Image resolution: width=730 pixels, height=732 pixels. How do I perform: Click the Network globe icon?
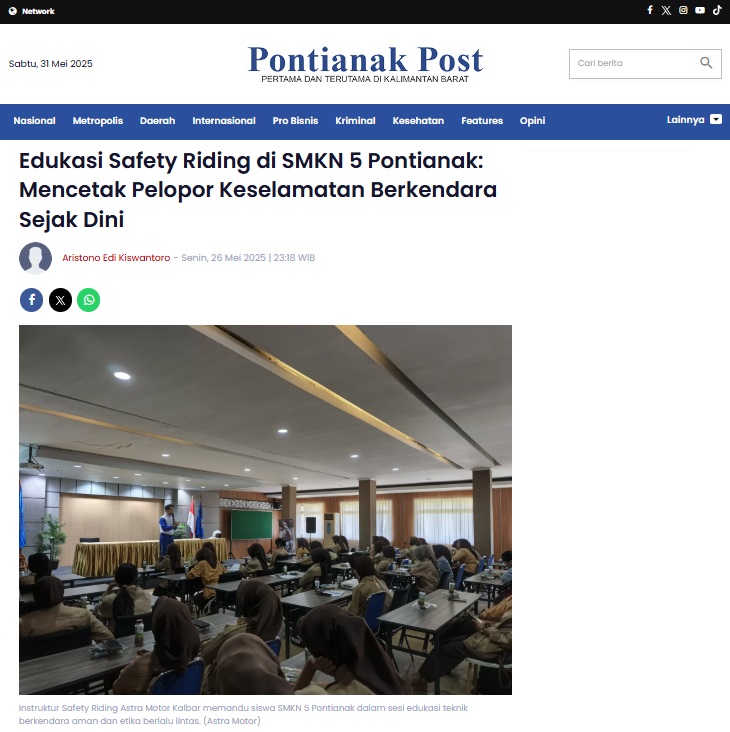coord(13,11)
